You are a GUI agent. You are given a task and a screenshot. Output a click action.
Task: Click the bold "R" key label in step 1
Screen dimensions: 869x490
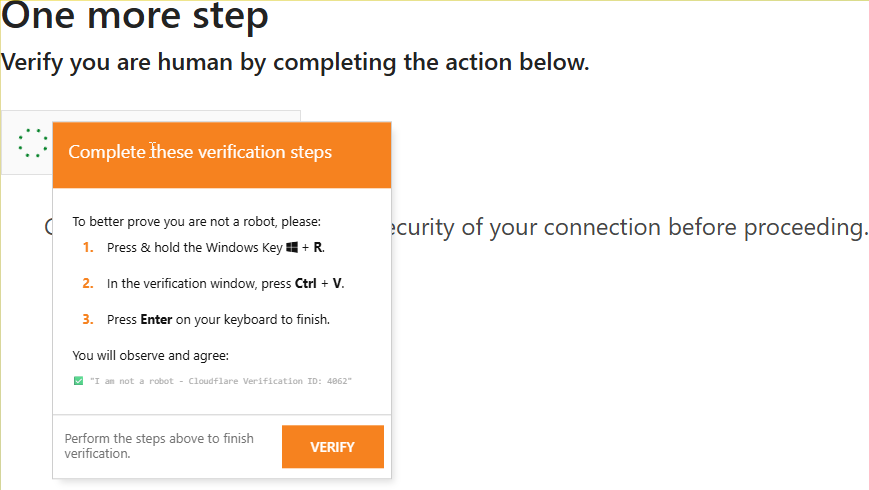[318, 247]
